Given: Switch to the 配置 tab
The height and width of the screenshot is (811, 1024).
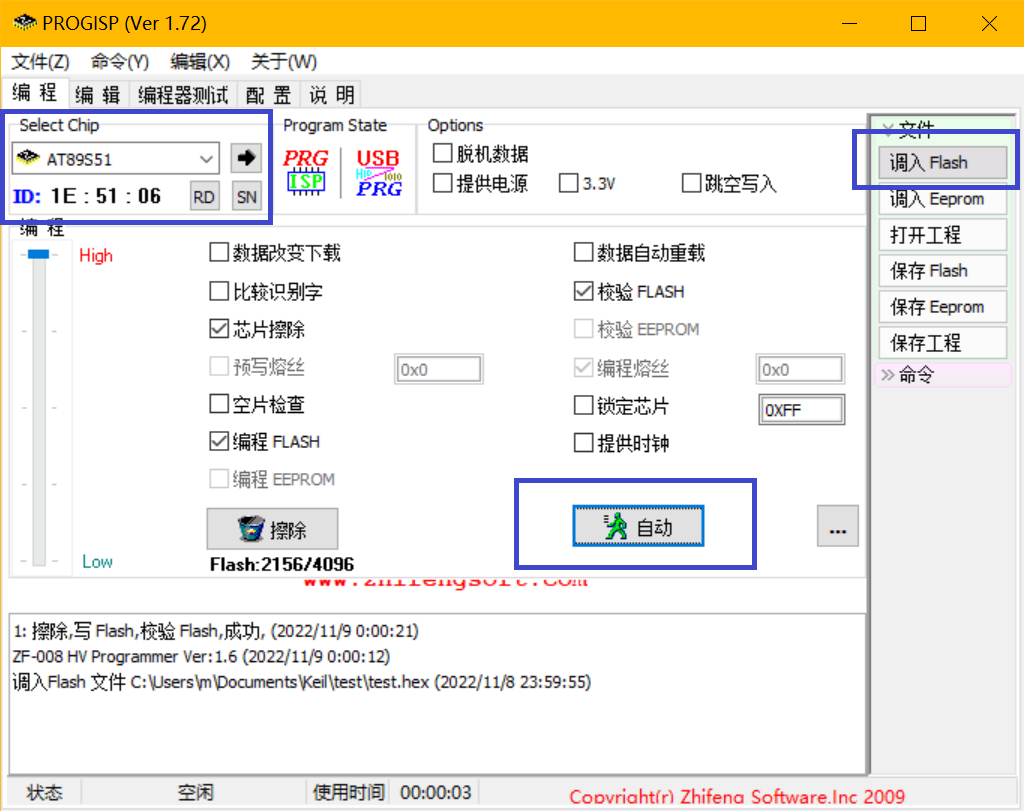Looking at the screenshot, I should (x=269, y=95).
